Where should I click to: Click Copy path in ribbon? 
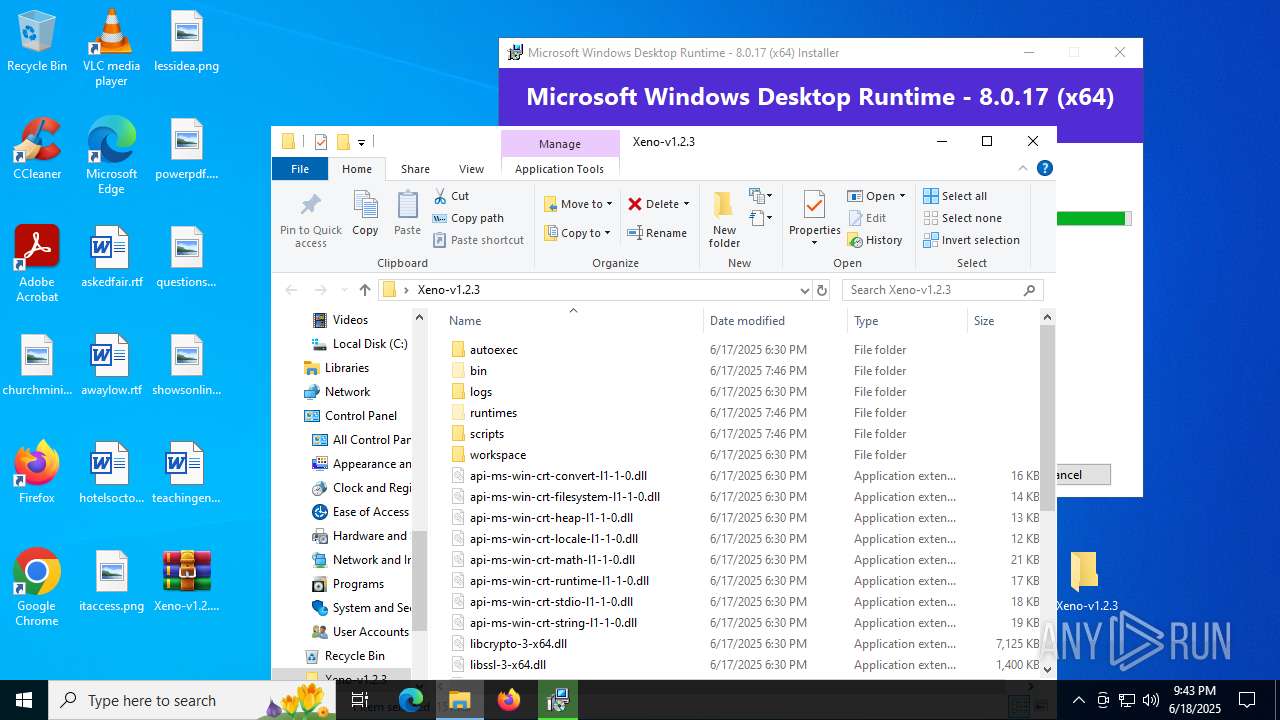(x=468, y=218)
